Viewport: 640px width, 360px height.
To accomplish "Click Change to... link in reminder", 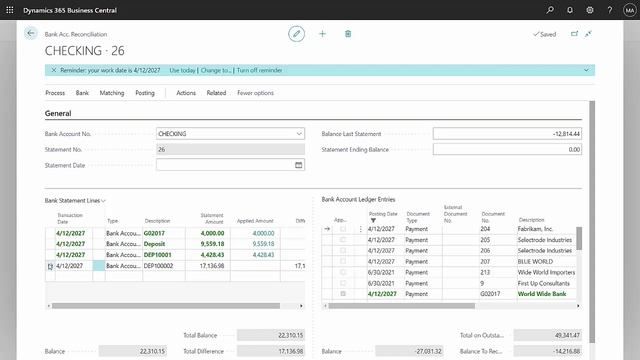I will tap(216, 70).
